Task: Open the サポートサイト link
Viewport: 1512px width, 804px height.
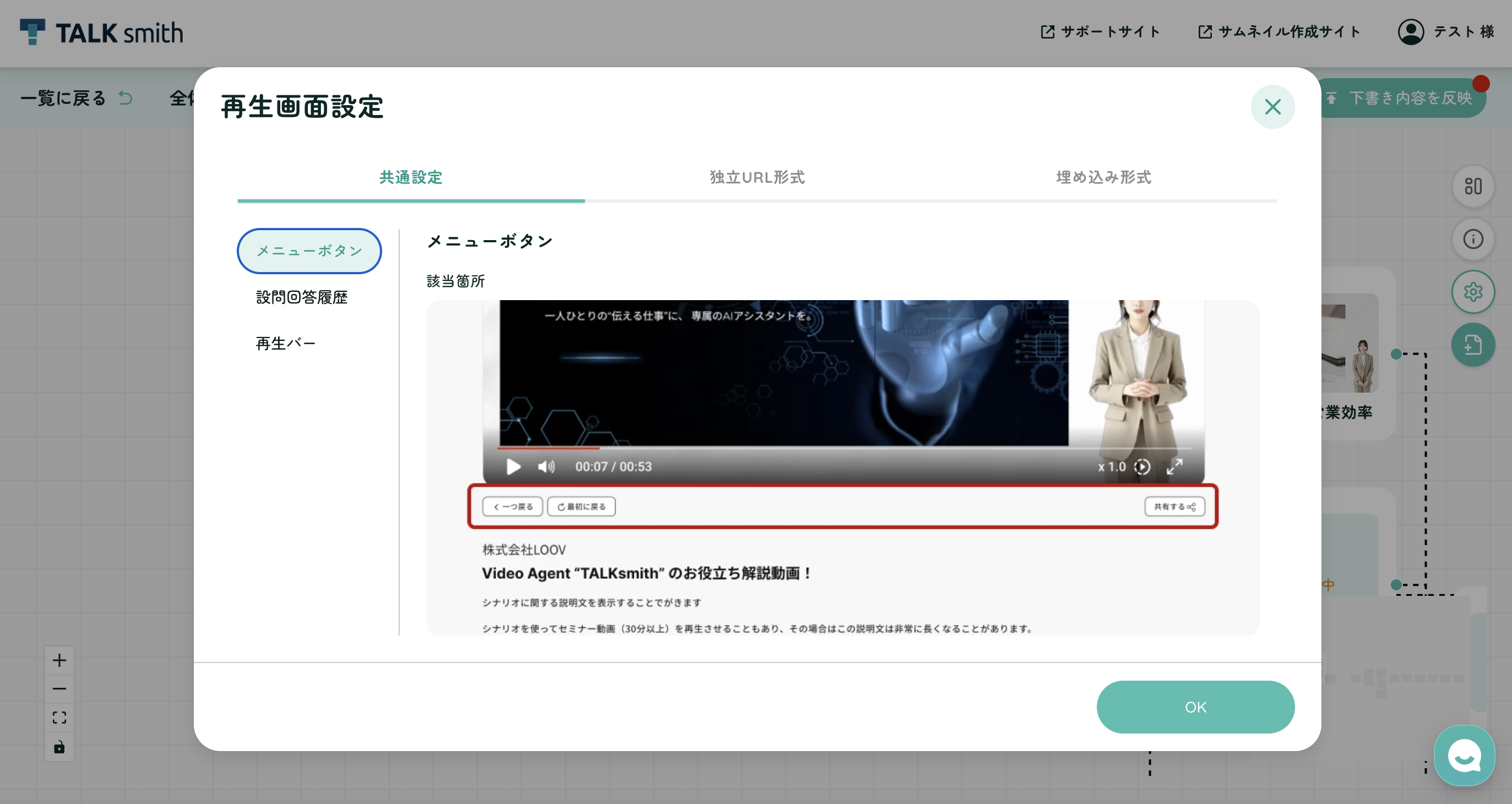Action: point(1100,32)
